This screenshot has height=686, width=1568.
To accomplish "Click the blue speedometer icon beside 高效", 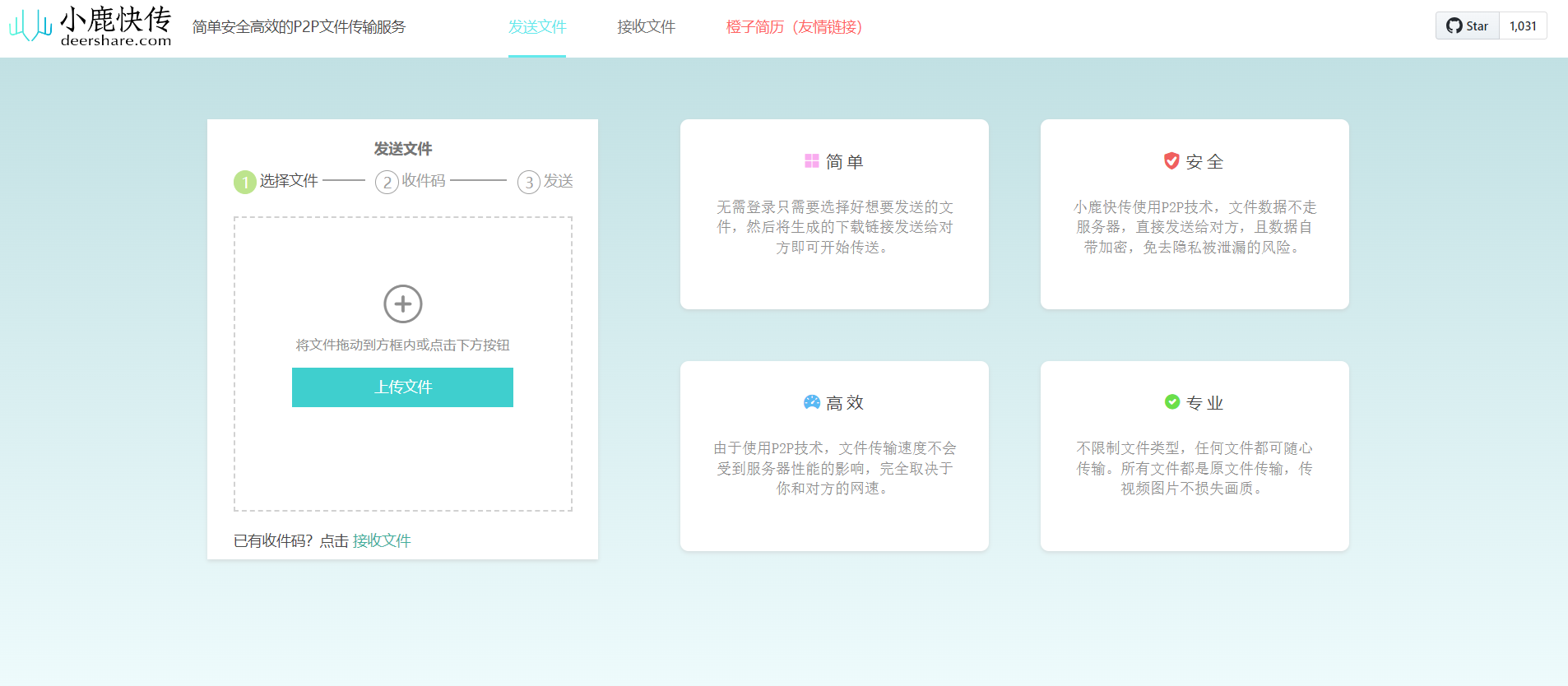I will pyautogui.click(x=811, y=402).
